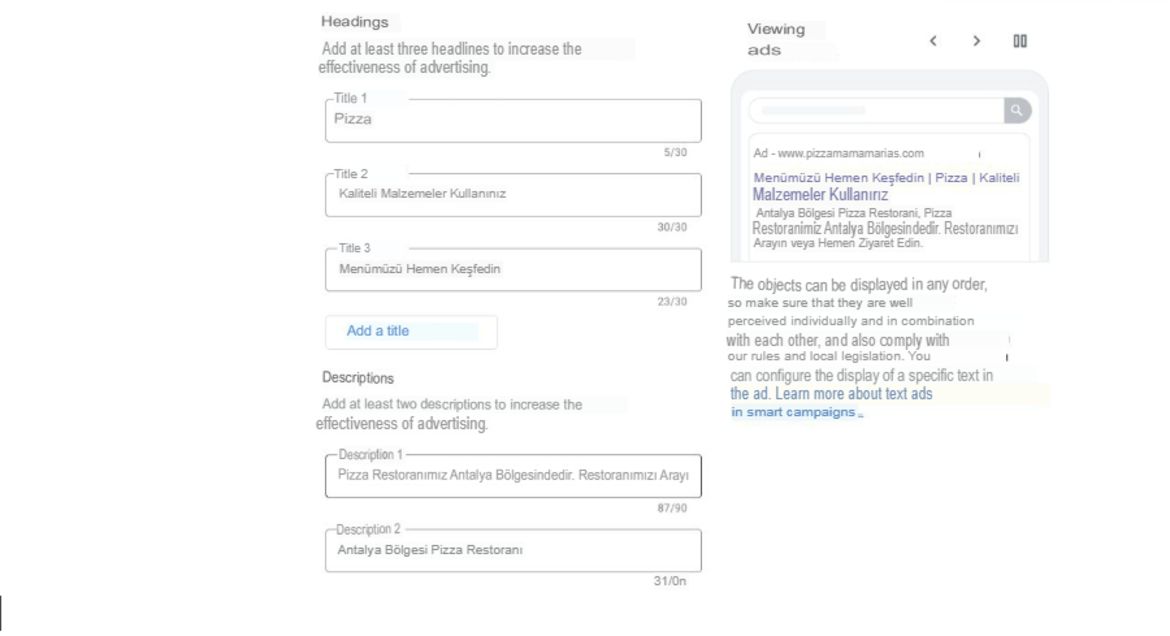1170x636 pixels.
Task: Show the next ad preview with right chevron
Action: (x=976, y=41)
